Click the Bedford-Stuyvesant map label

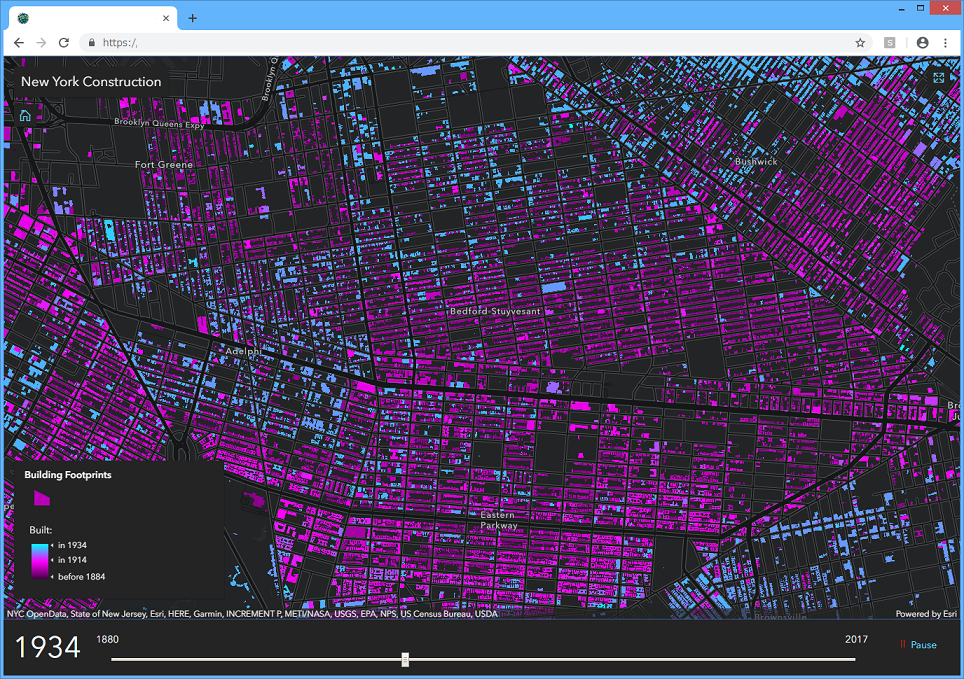click(494, 312)
